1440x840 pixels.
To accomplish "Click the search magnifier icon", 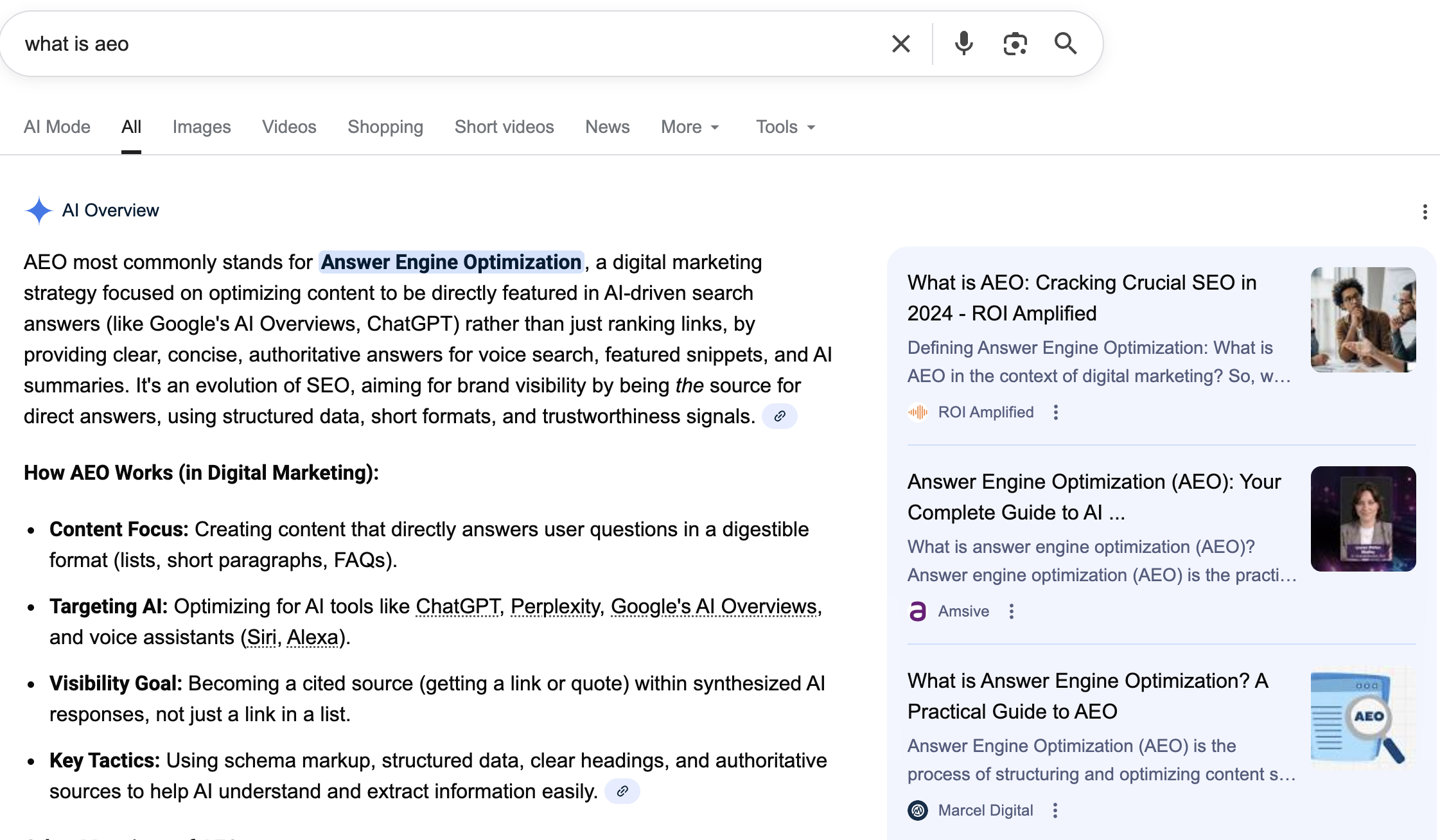I will [1066, 43].
